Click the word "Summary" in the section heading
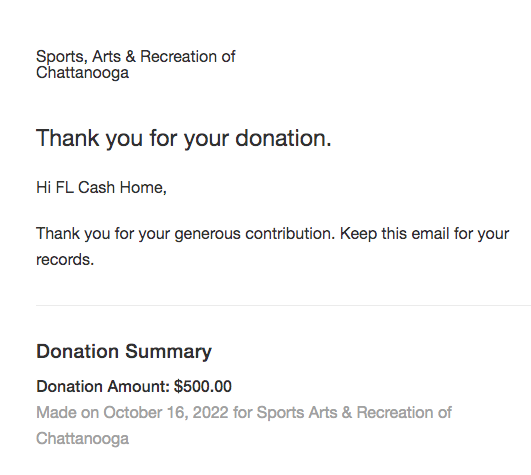The width and height of the screenshot is (531, 475). [168, 352]
